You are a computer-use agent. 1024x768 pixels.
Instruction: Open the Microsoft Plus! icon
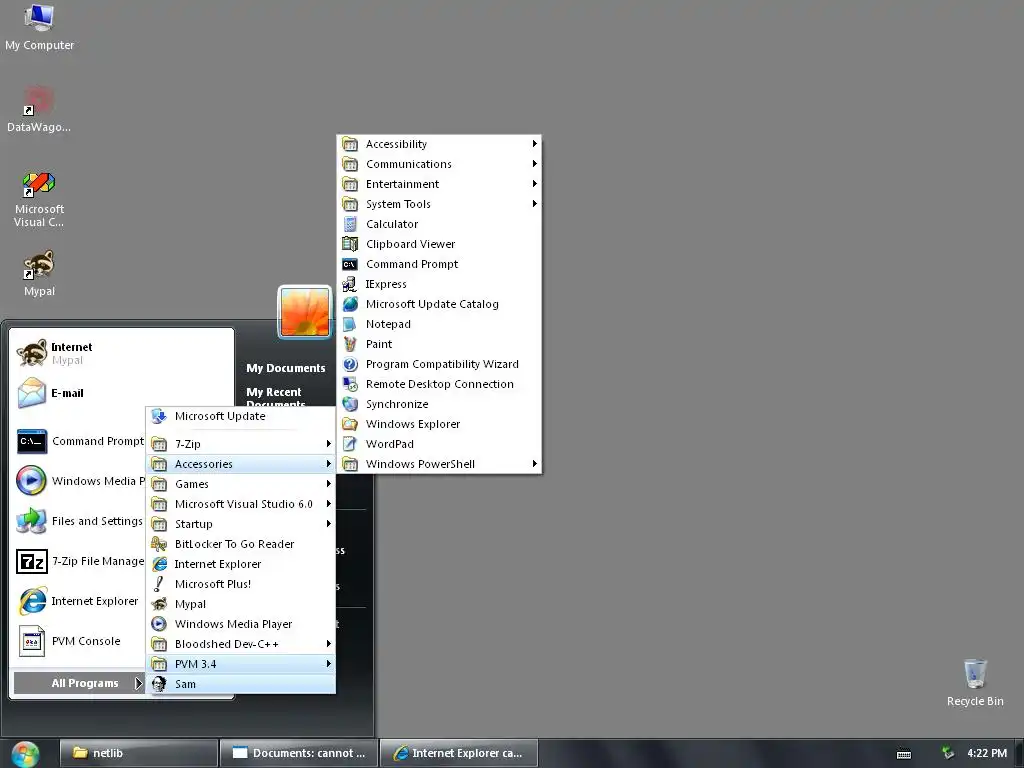pyautogui.click(x=159, y=584)
